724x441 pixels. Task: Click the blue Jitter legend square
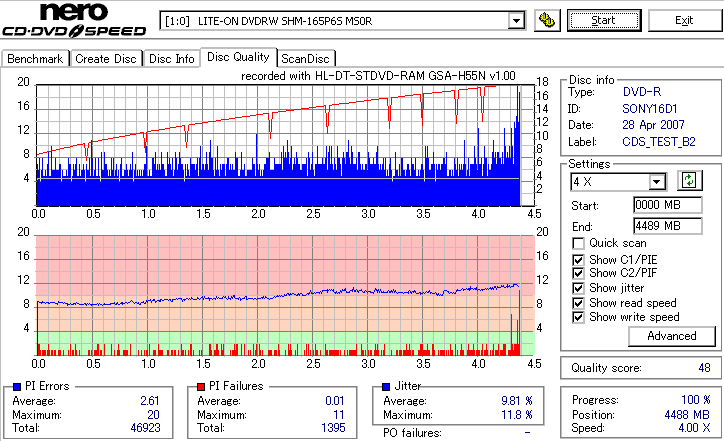[x=386, y=387]
